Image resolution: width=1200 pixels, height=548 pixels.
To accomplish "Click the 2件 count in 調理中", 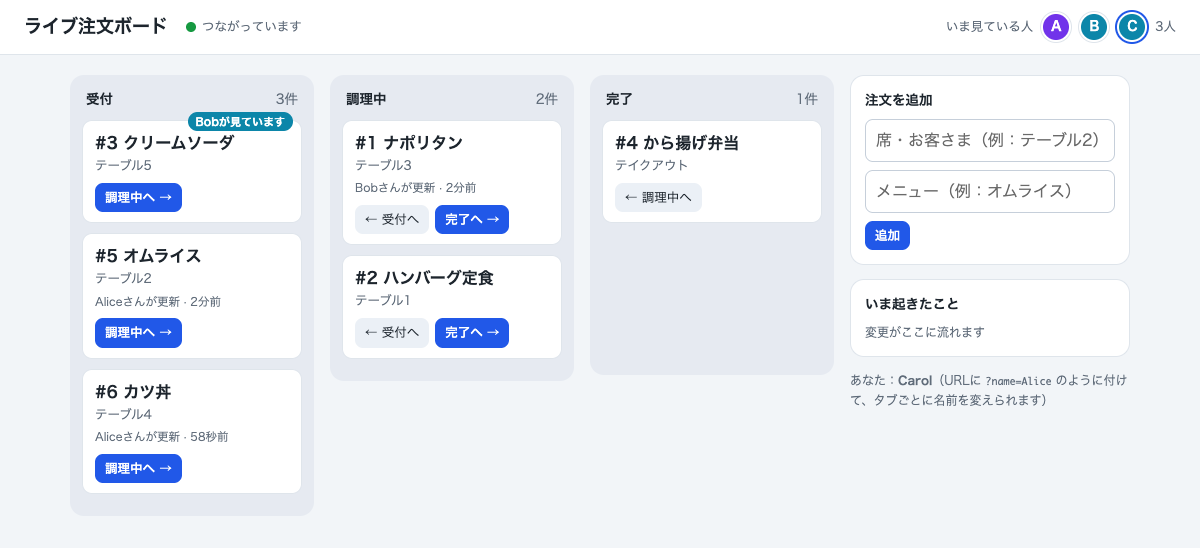I will click(547, 99).
